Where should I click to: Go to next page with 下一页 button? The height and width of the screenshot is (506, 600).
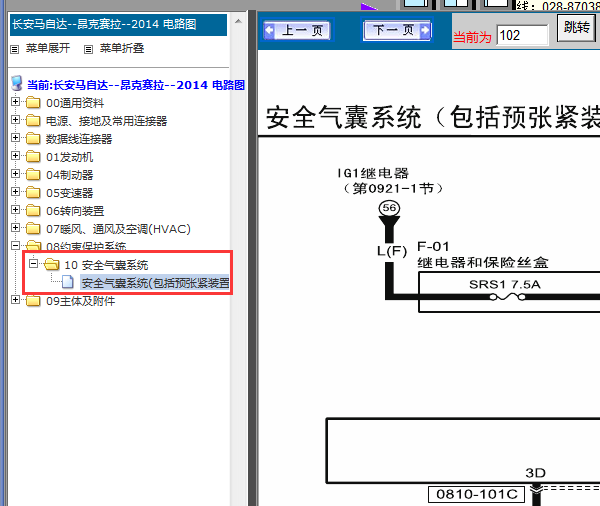(397, 30)
